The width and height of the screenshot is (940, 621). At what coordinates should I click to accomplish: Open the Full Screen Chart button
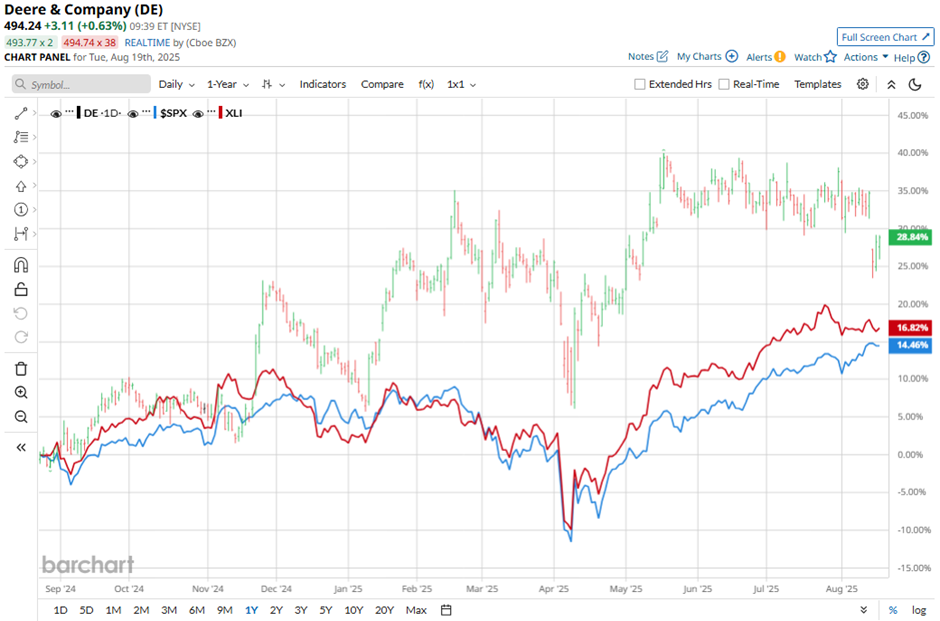tap(885, 37)
